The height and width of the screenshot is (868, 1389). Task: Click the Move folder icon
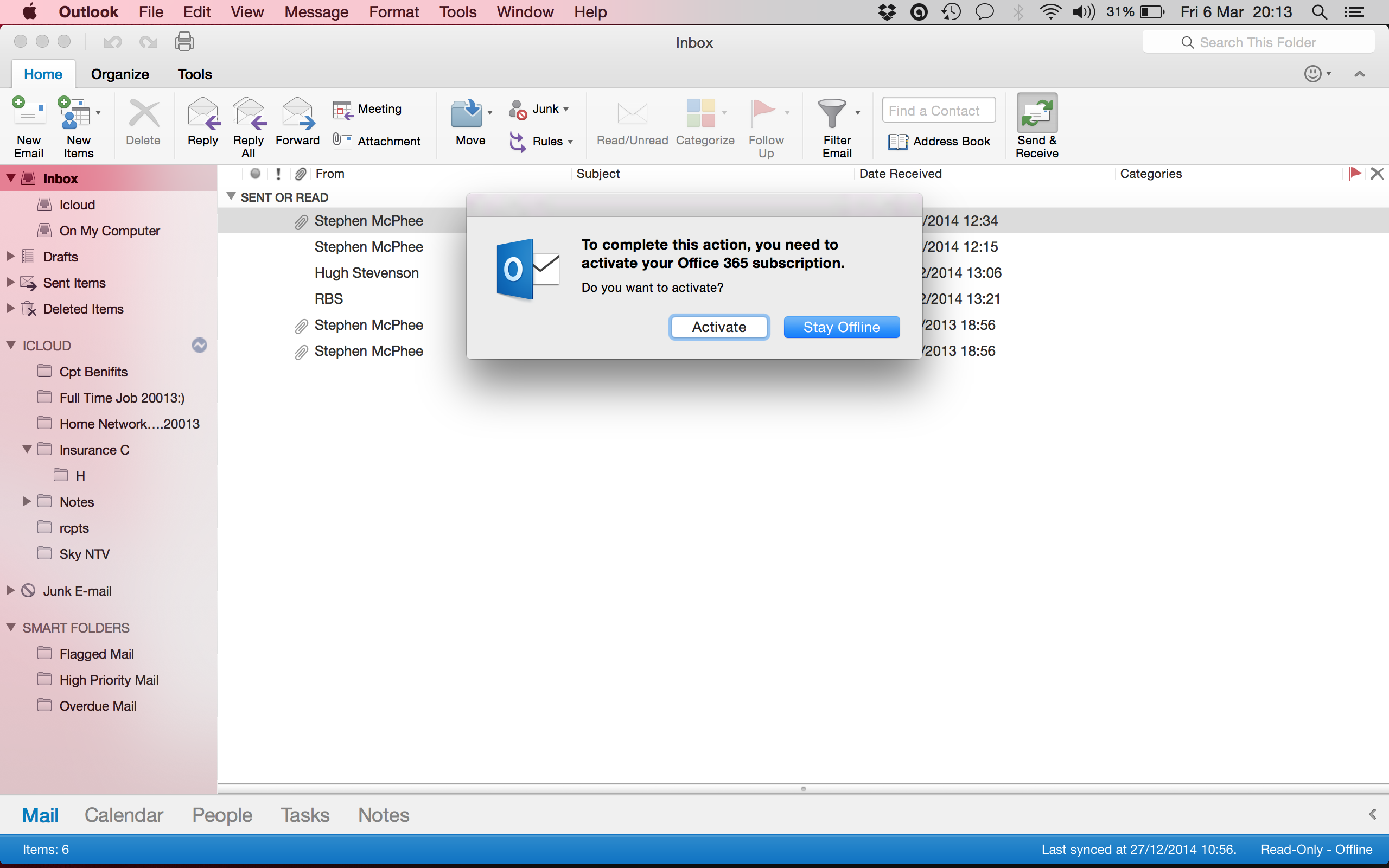click(x=467, y=112)
